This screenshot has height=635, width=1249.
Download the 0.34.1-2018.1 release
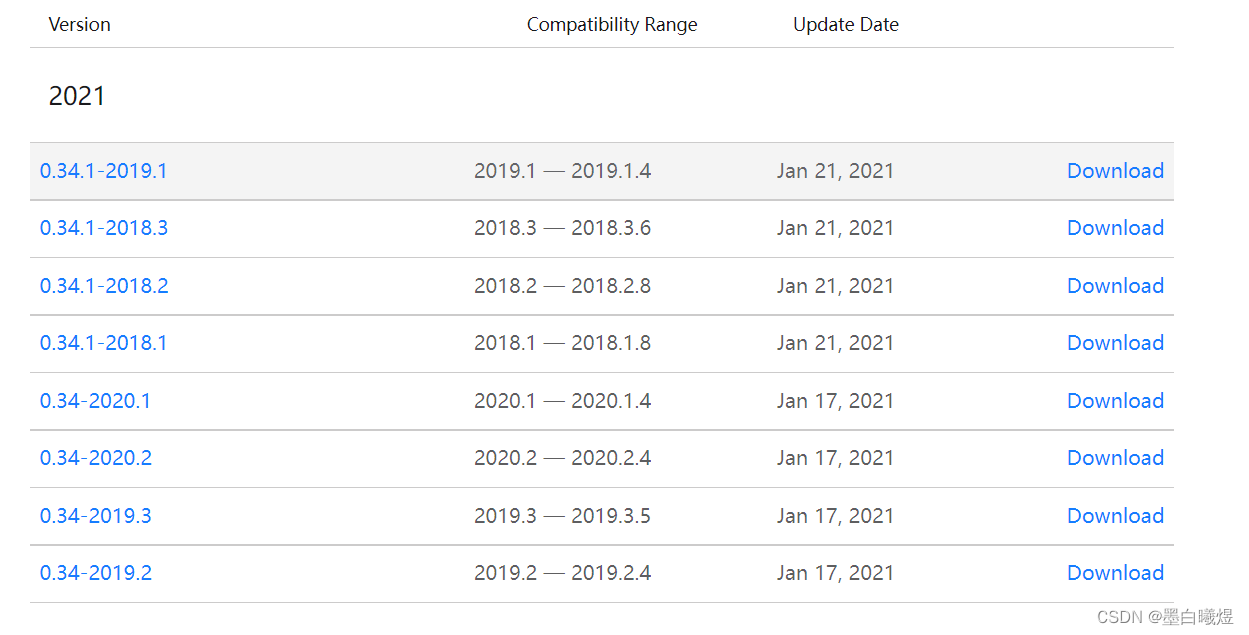1115,343
